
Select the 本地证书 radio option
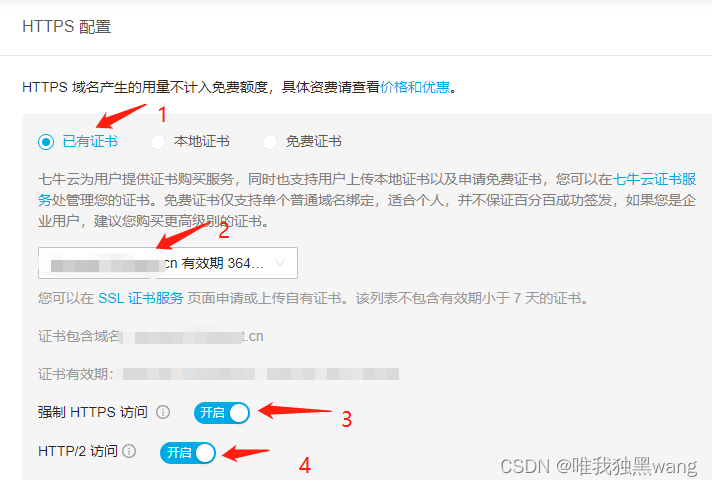tap(158, 142)
